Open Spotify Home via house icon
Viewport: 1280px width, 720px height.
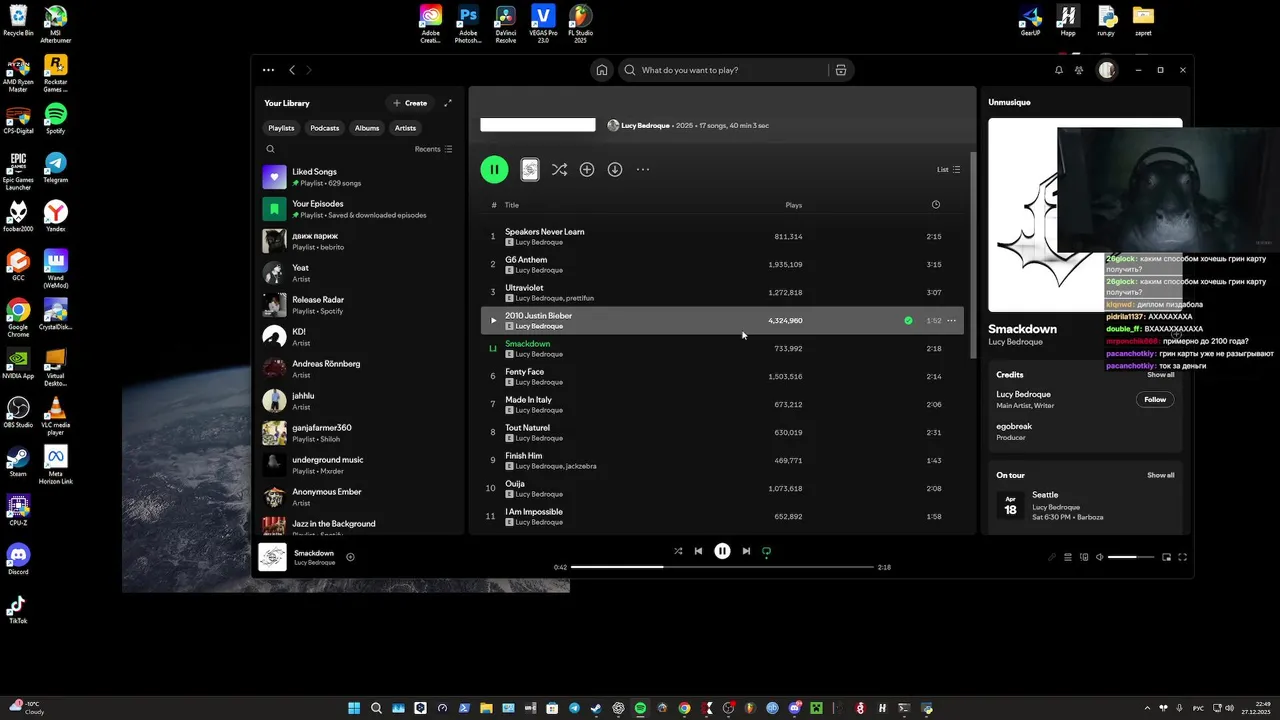pos(602,70)
